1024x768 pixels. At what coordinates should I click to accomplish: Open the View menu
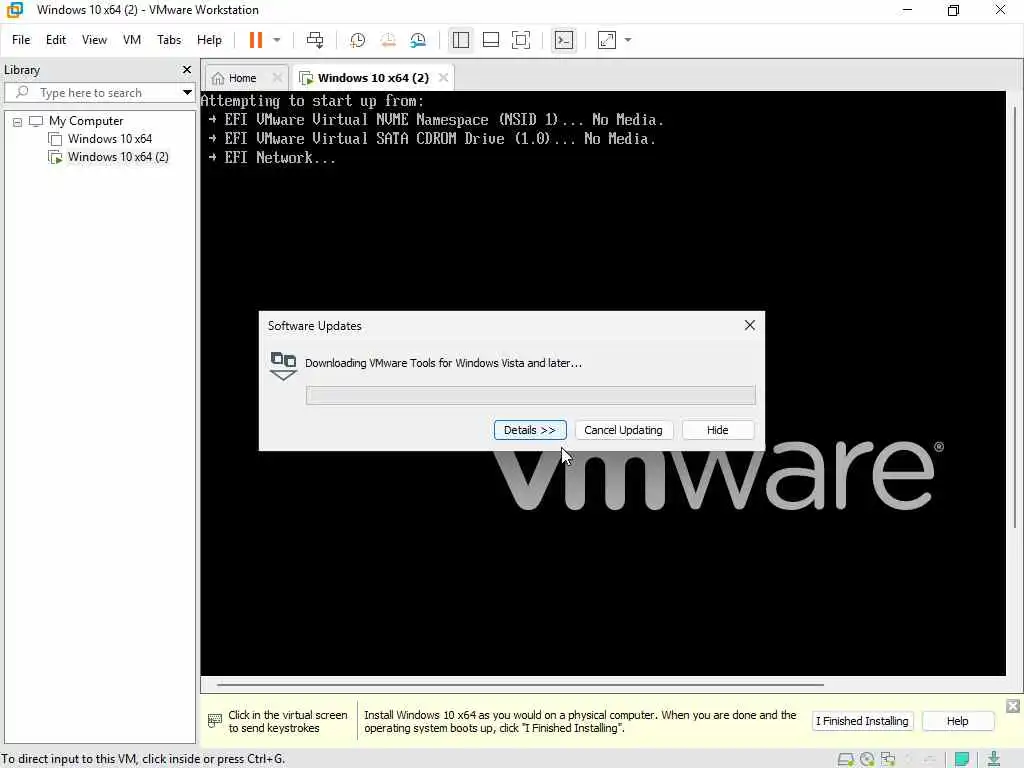94,40
